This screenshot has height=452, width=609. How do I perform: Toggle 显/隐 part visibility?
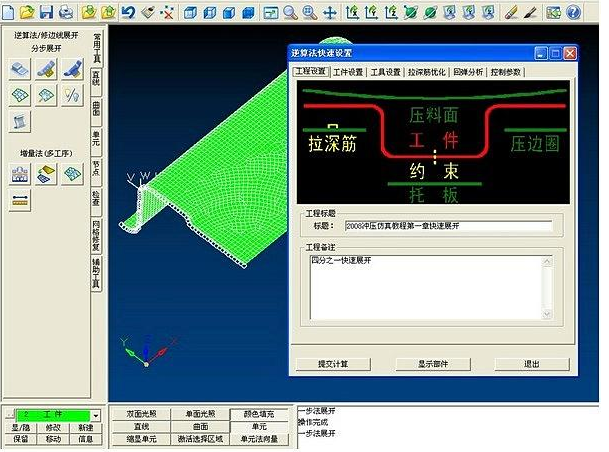pos(21,427)
